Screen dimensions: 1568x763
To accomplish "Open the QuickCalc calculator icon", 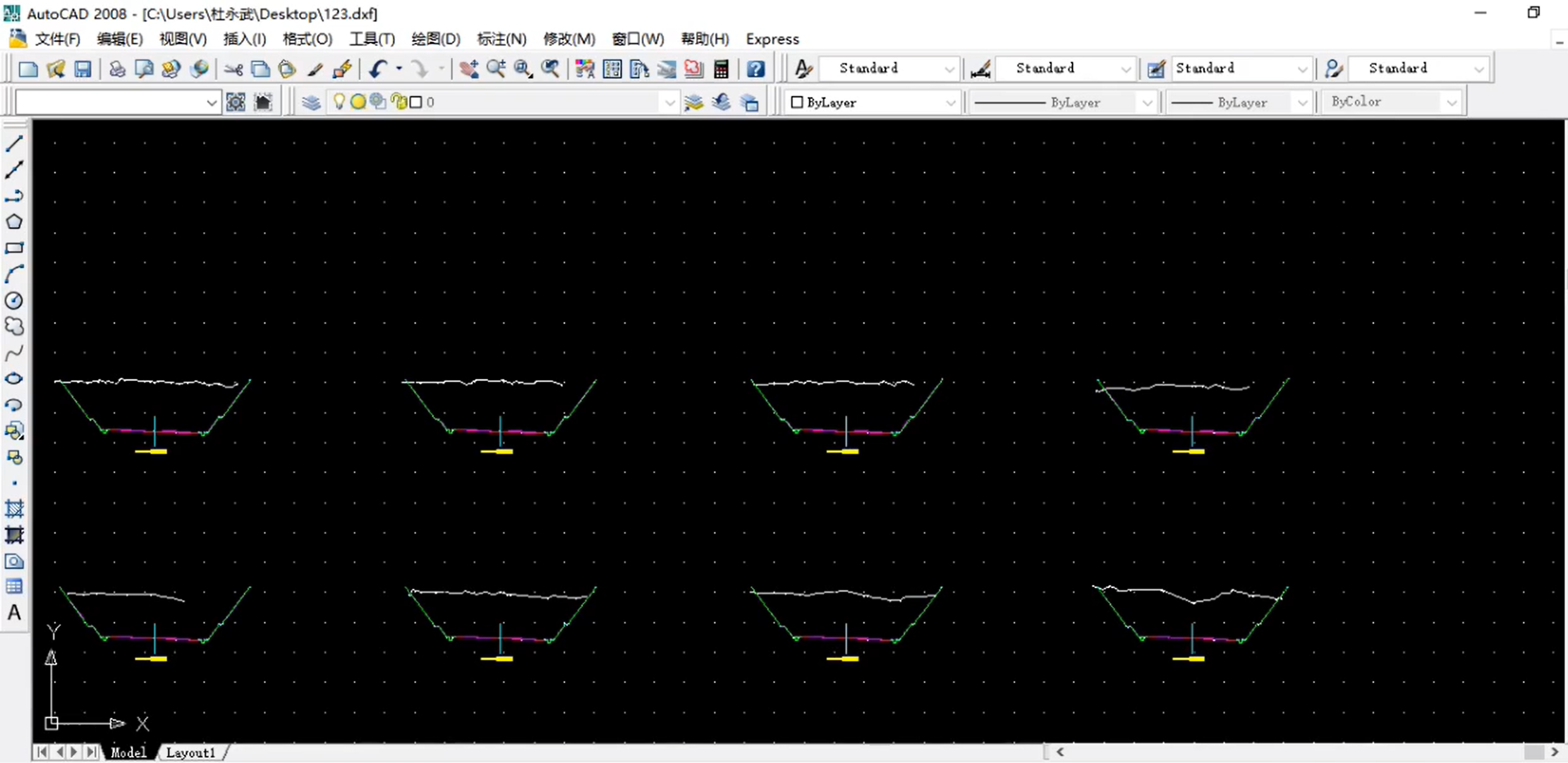I will (721, 69).
